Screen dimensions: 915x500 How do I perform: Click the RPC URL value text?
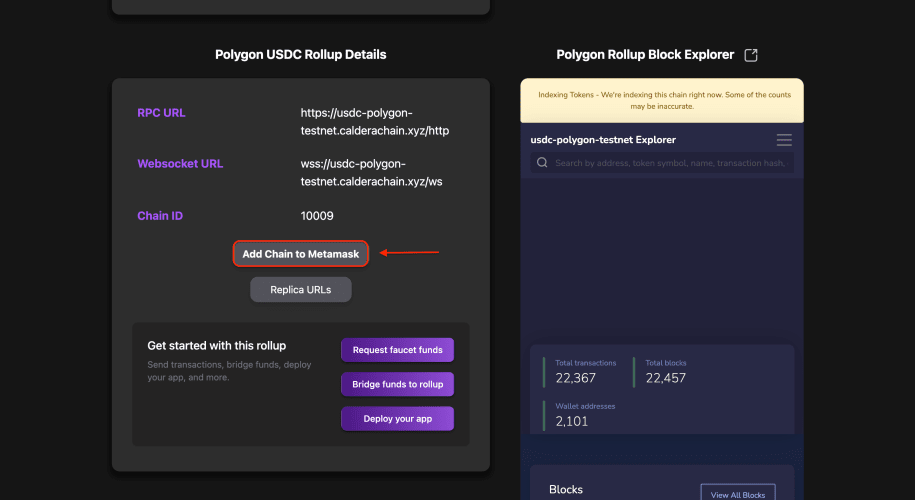coord(375,122)
